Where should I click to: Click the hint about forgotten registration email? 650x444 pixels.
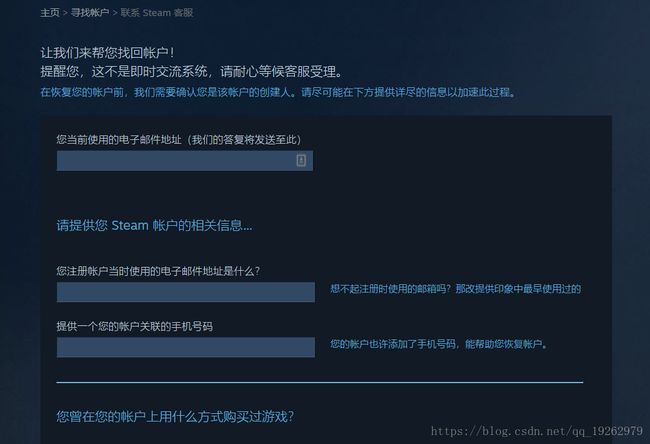[x=456, y=289]
